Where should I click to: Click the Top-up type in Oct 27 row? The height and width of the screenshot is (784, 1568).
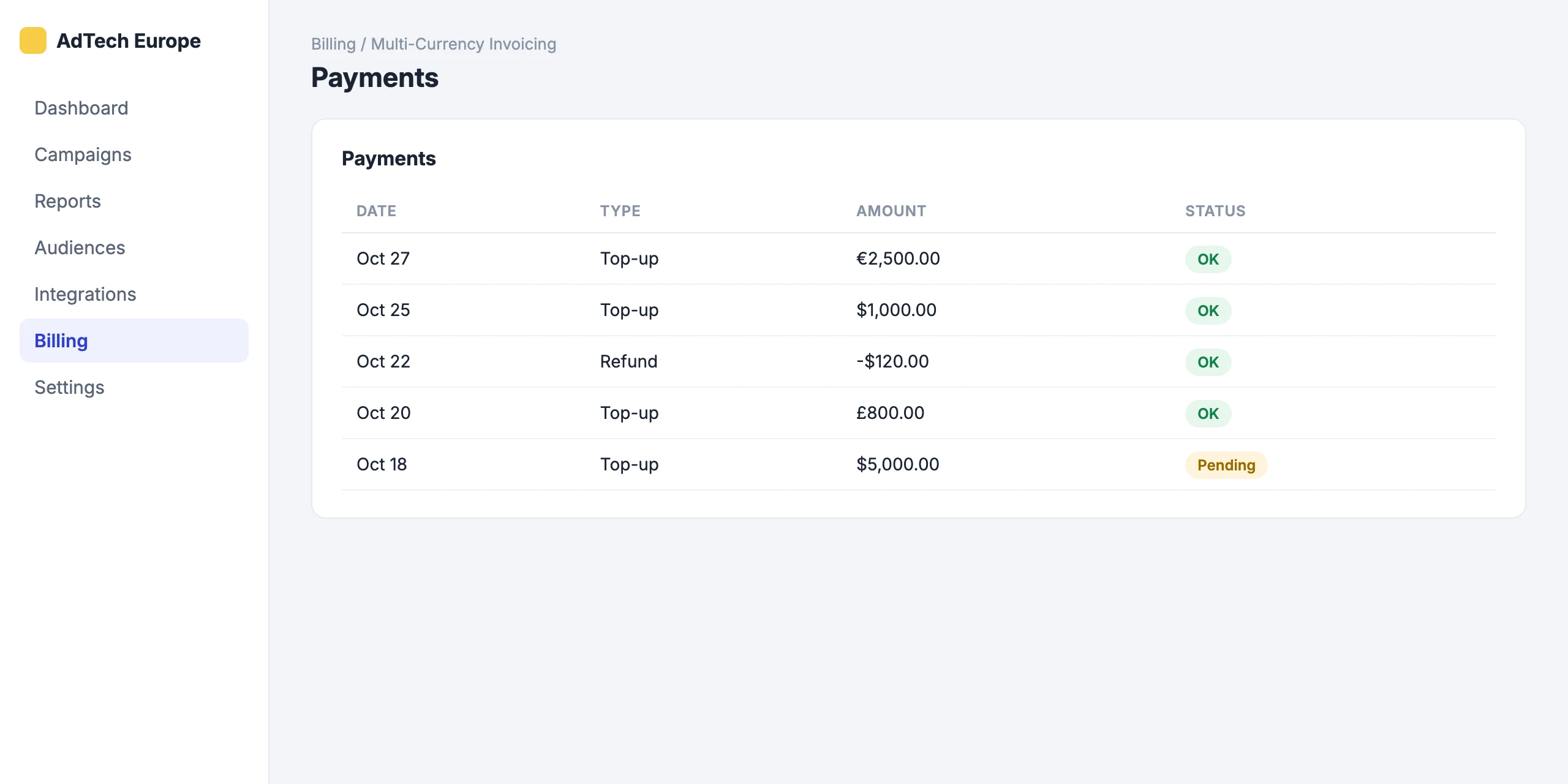point(629,258)
